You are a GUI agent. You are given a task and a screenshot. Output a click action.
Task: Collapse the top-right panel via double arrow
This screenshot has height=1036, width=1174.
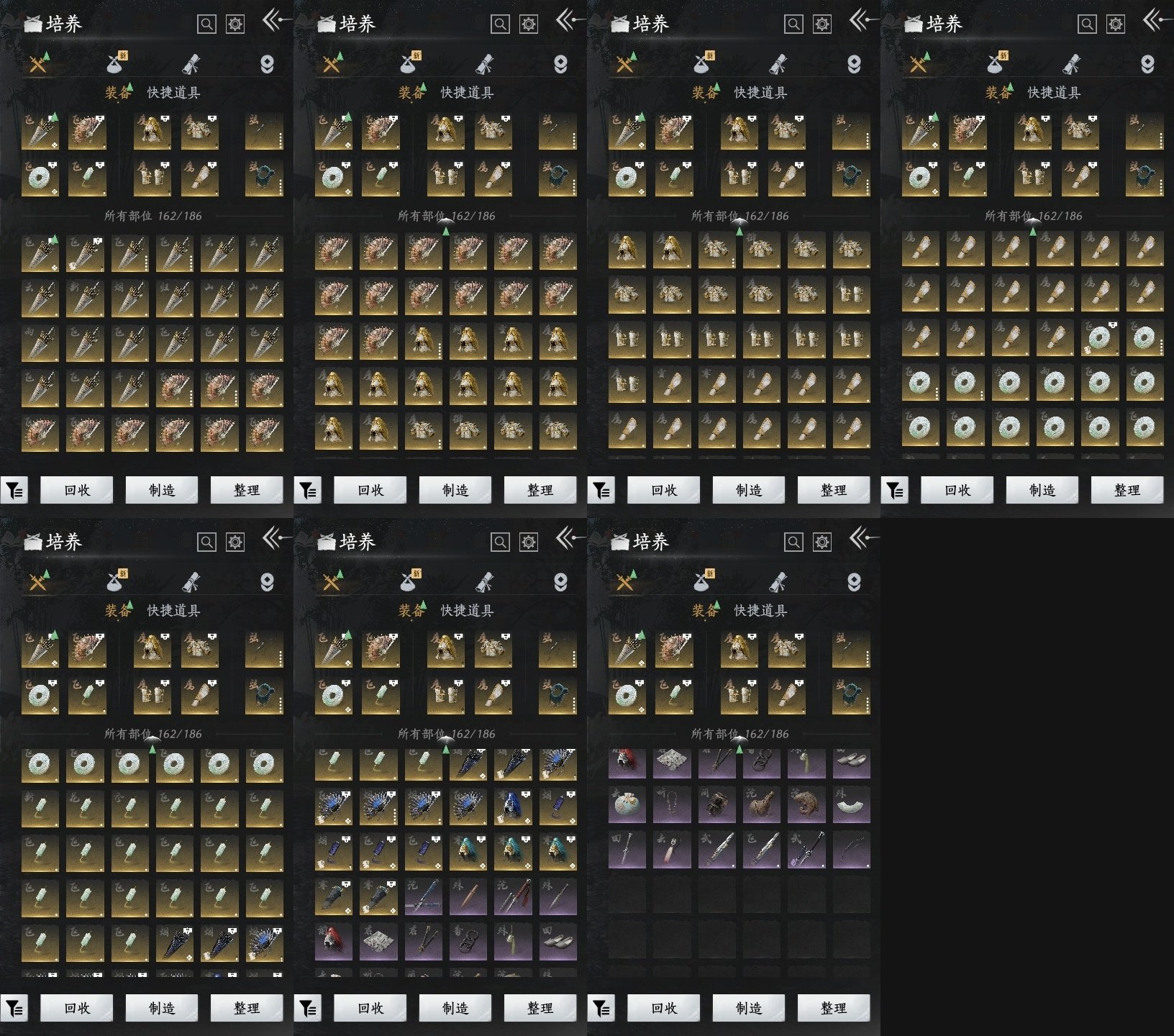[x=1157, y=20]
